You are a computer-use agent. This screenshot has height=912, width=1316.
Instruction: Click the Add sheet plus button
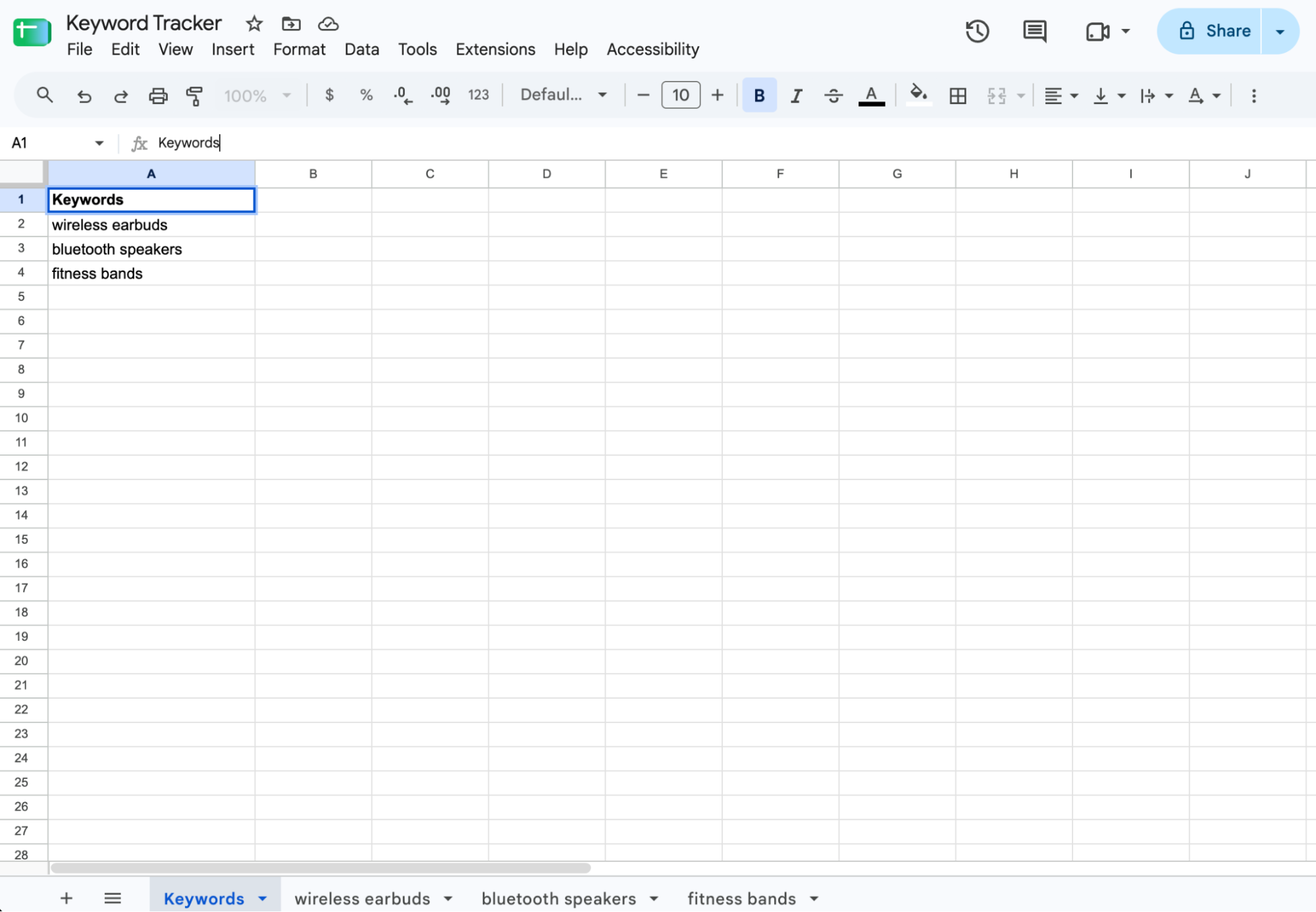tap(66, 898)
